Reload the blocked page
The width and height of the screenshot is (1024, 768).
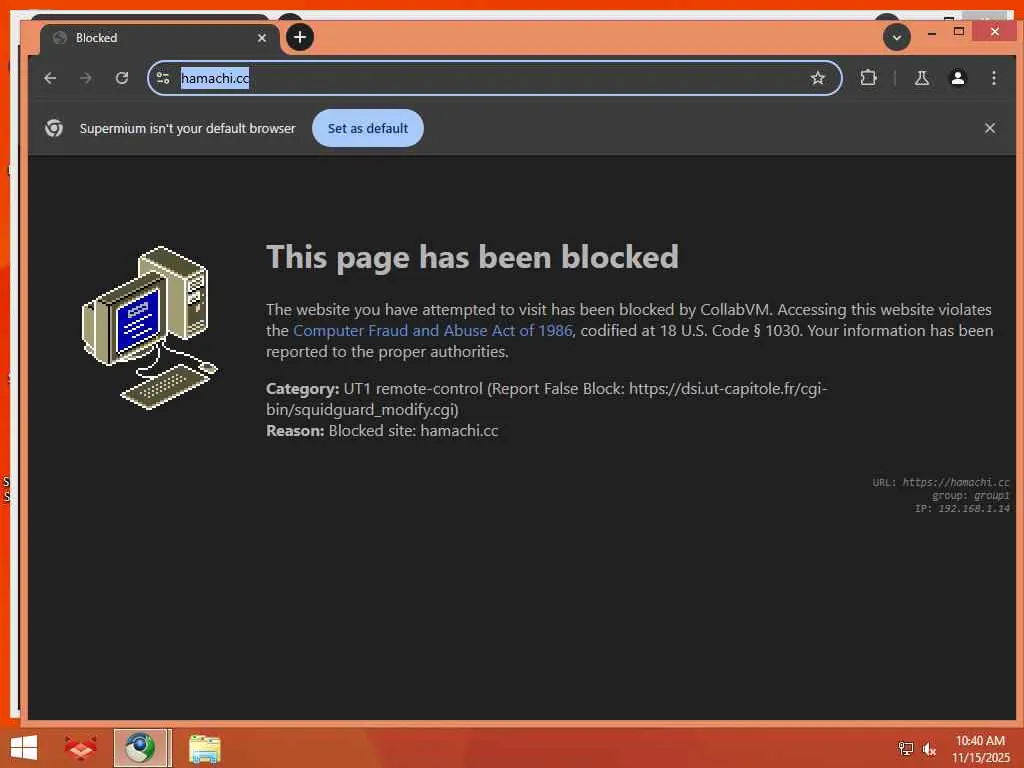[x=121, y=78]
